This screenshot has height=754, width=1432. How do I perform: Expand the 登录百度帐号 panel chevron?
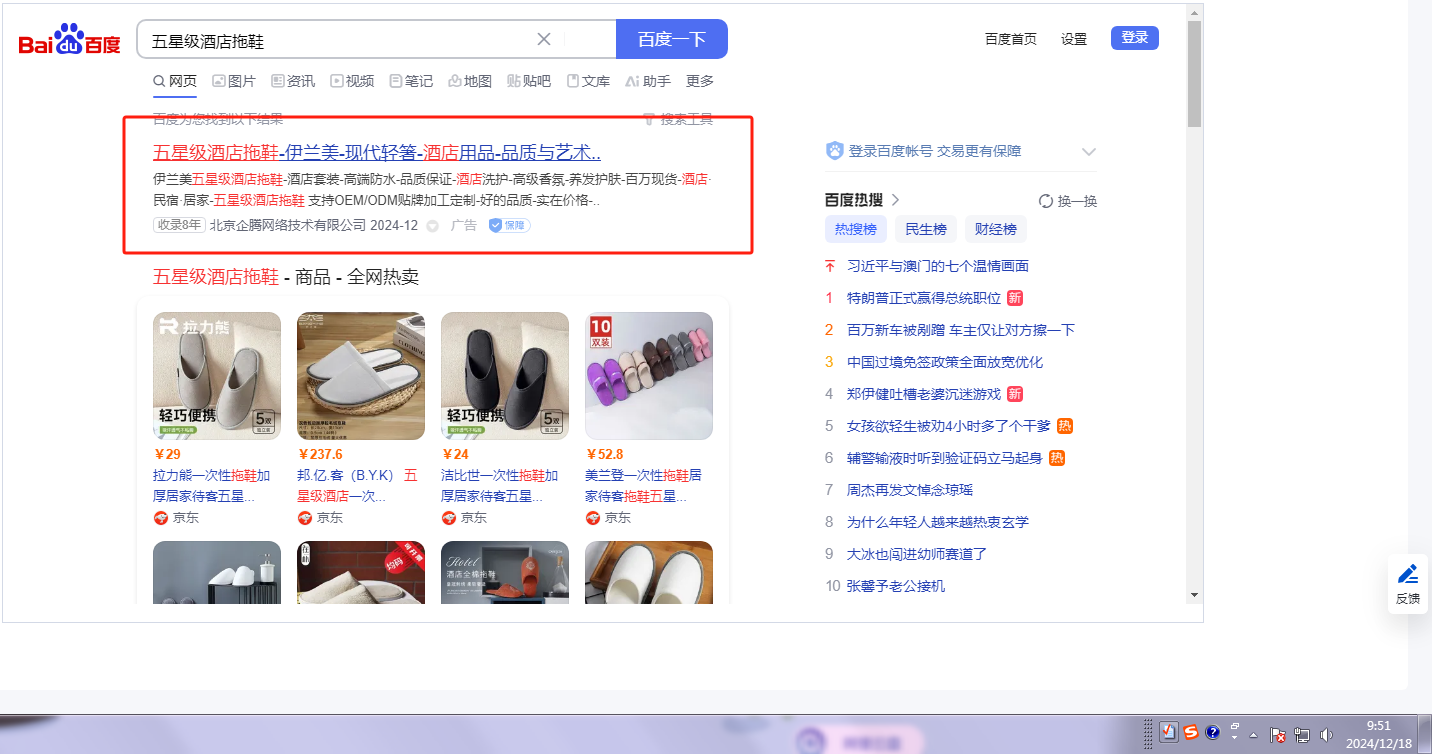point(1089,152)
